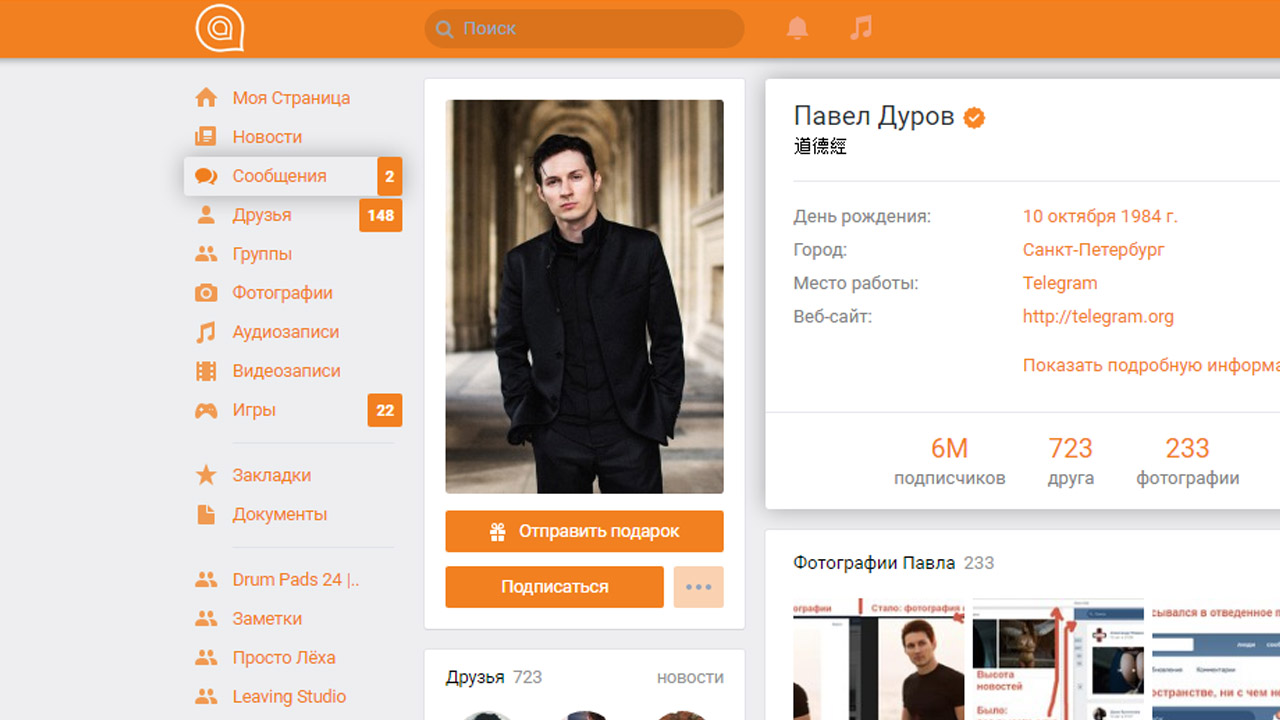Open Сообщения from the sidebar icon
This screenshot has height=720, width=1280.
point(206,175)
